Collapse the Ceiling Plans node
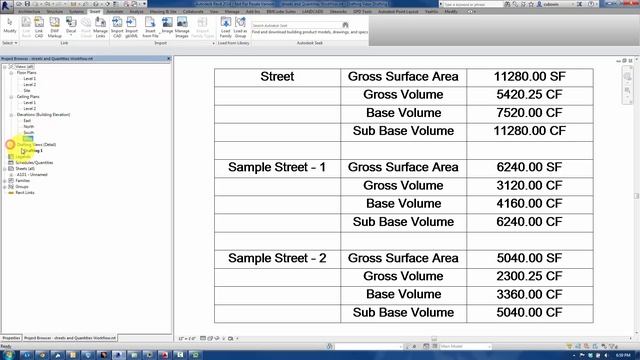The height and width of the screenshot is (360, 640). [x=11, y=97]
